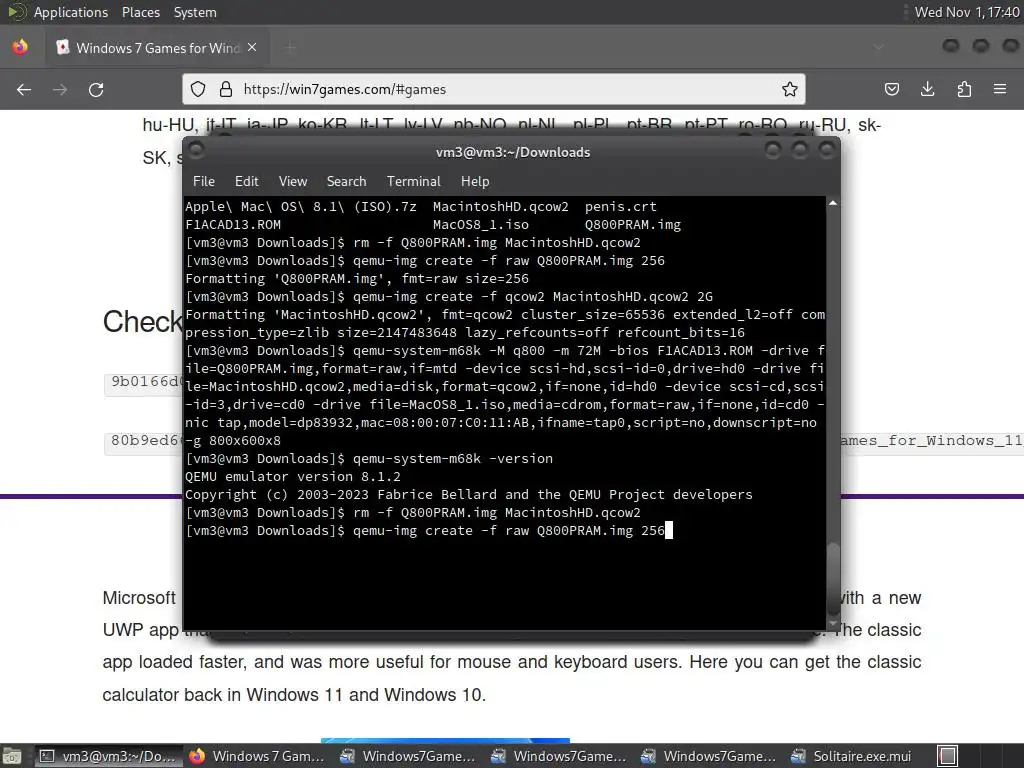This screenshot has height=768, width=1024.
Task: Click the terminal scrollbar thumb
Action: coord(833,578)
